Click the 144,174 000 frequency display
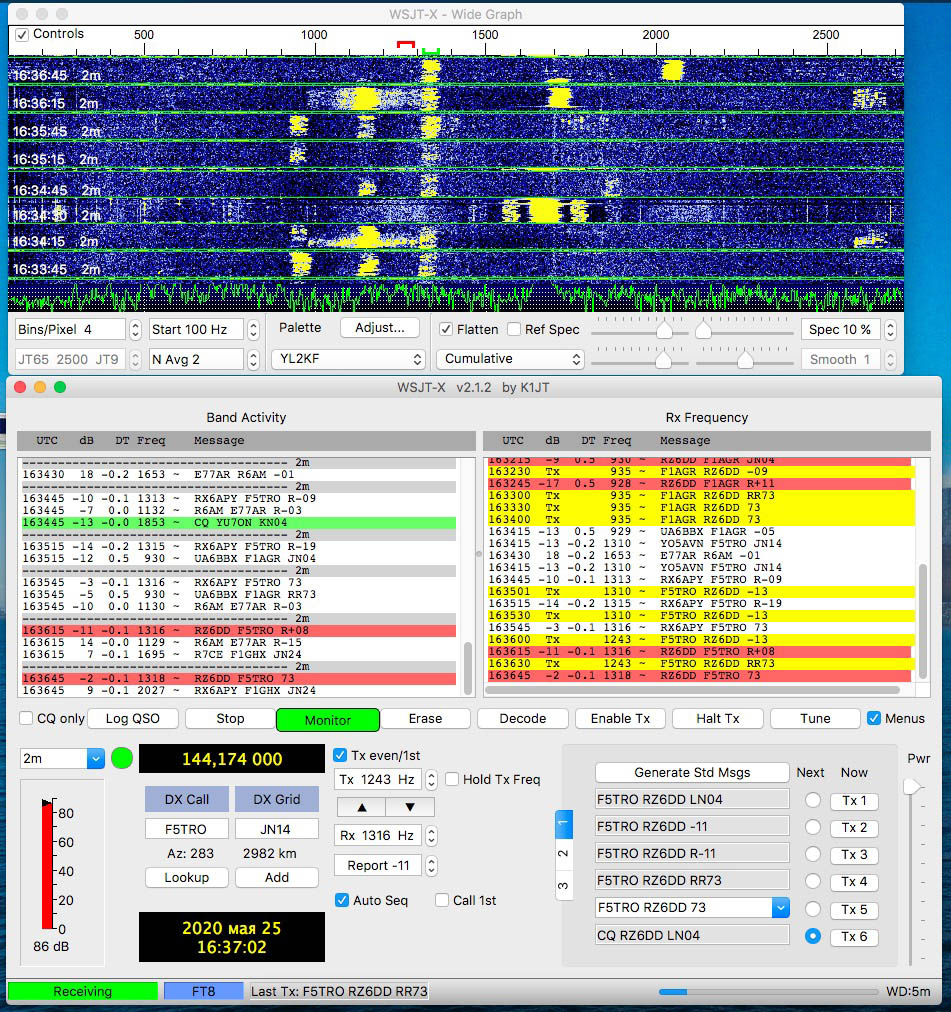The width and height of the screenshot is (951, 1012). coord(232,759)
